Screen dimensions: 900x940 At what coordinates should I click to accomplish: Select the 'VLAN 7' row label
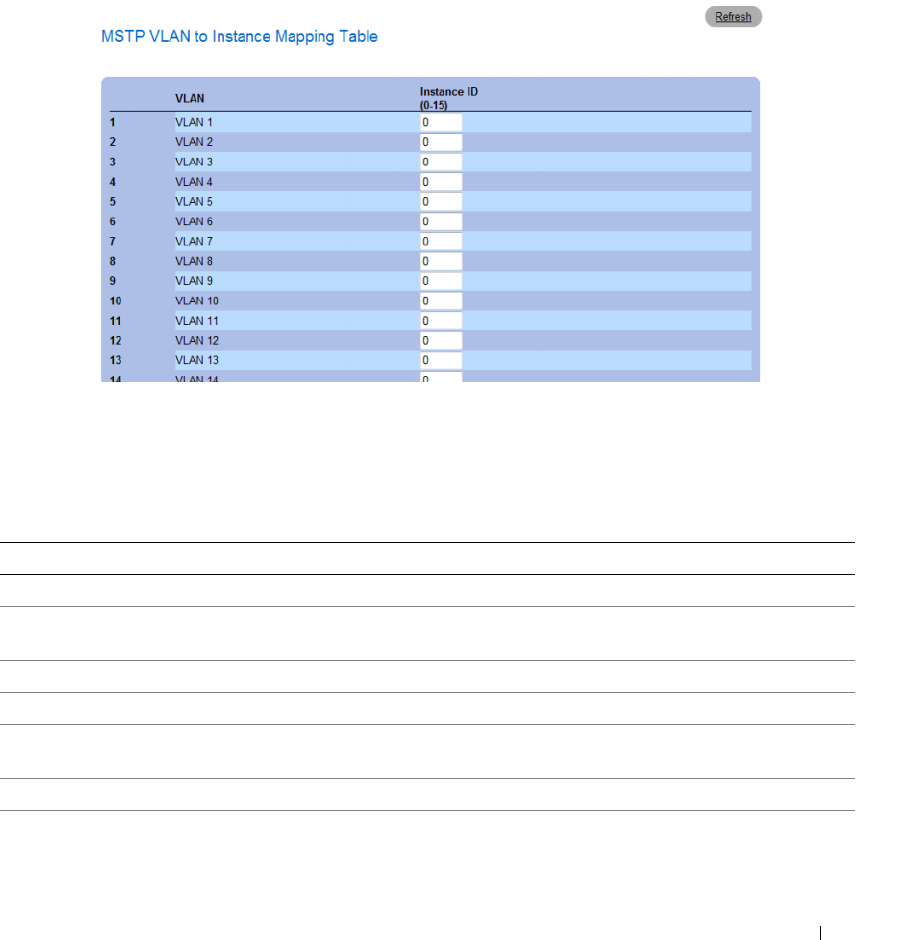point(194,241)
